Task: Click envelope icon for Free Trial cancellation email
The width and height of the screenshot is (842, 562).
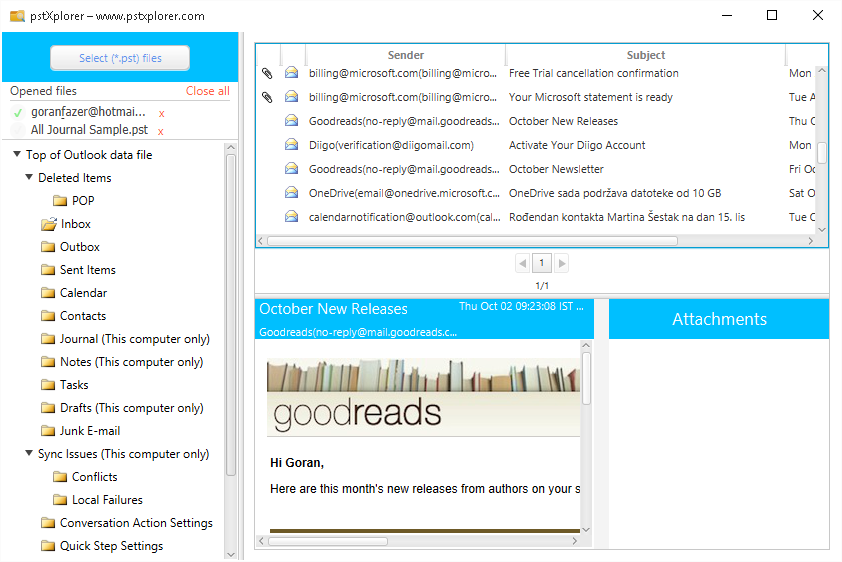Action: click(292, 72)
